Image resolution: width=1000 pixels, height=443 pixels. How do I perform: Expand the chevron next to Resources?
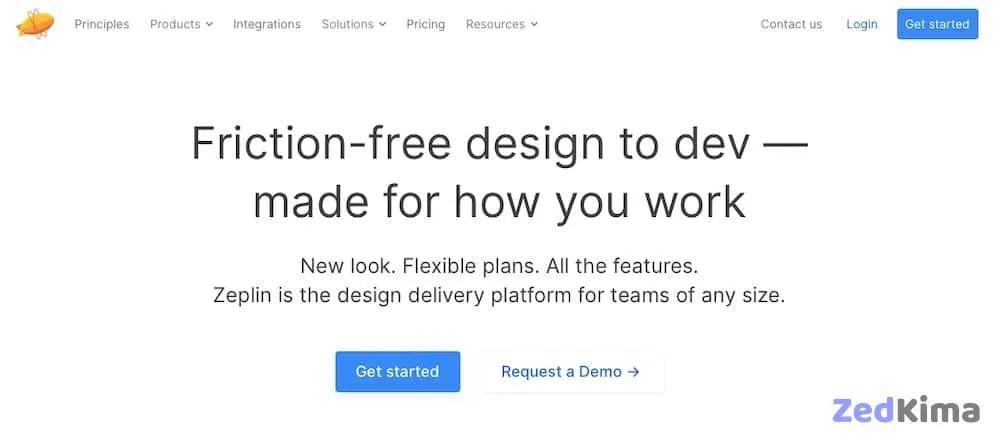point(534,24)
